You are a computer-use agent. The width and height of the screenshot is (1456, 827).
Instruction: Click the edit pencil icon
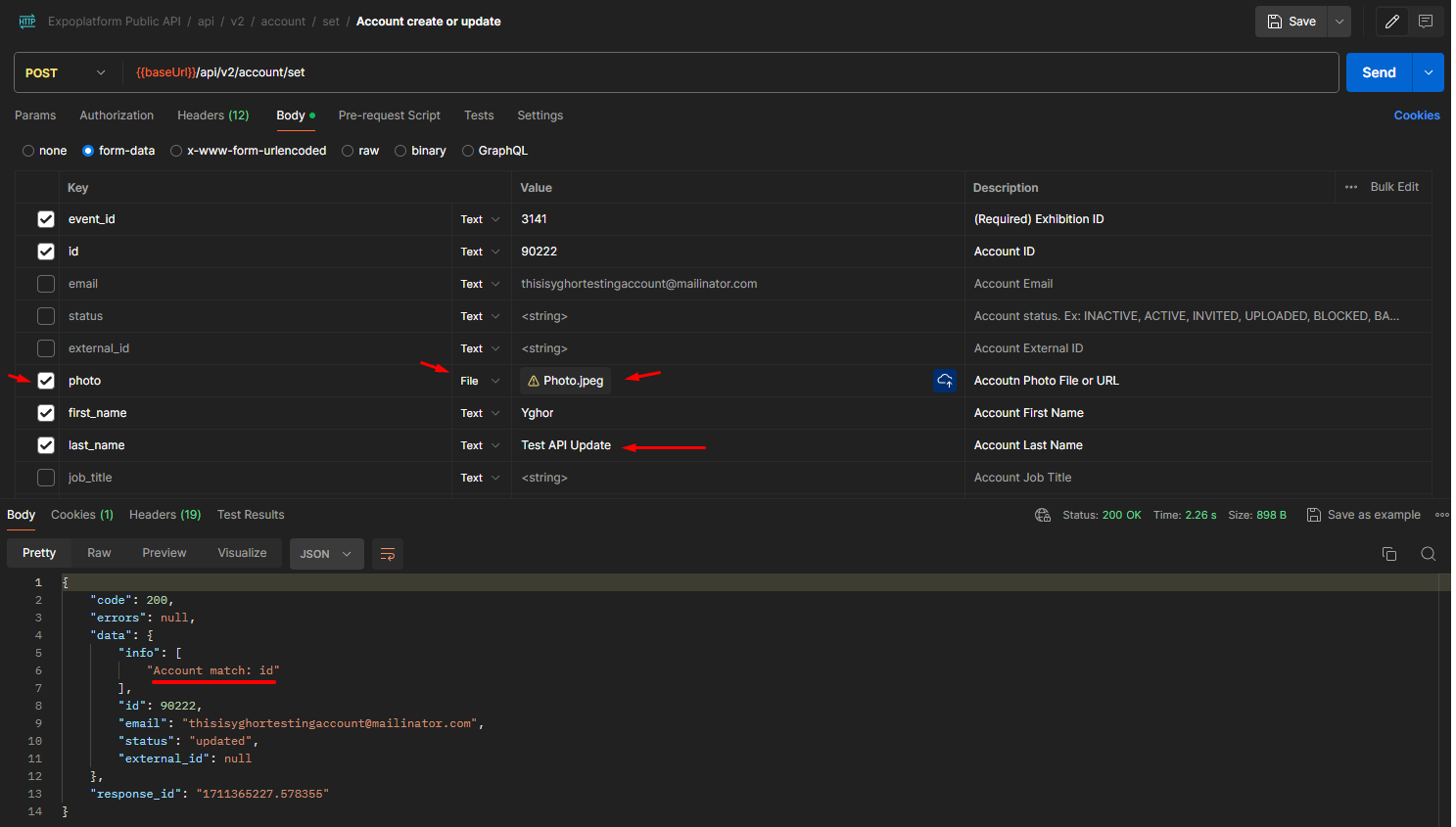1391,22
